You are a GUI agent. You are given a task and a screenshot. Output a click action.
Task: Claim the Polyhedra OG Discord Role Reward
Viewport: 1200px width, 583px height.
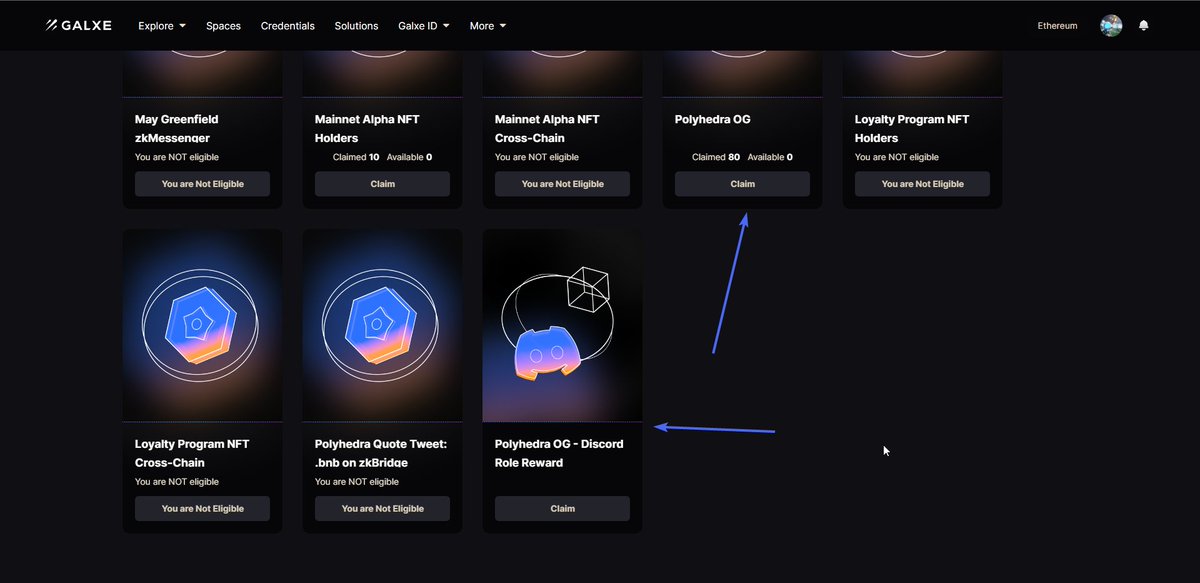[562, 508]
